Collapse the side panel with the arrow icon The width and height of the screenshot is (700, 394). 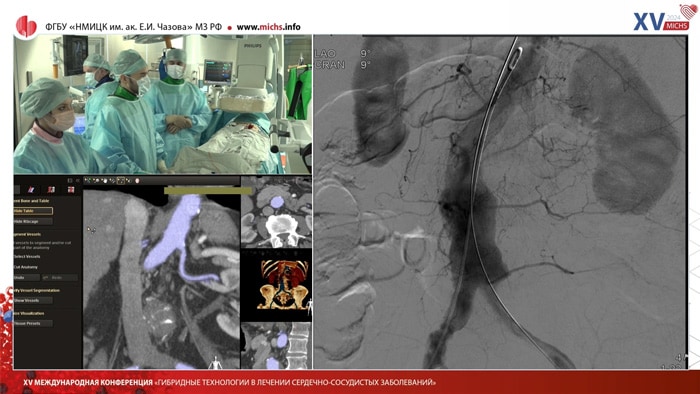point(78,181)
